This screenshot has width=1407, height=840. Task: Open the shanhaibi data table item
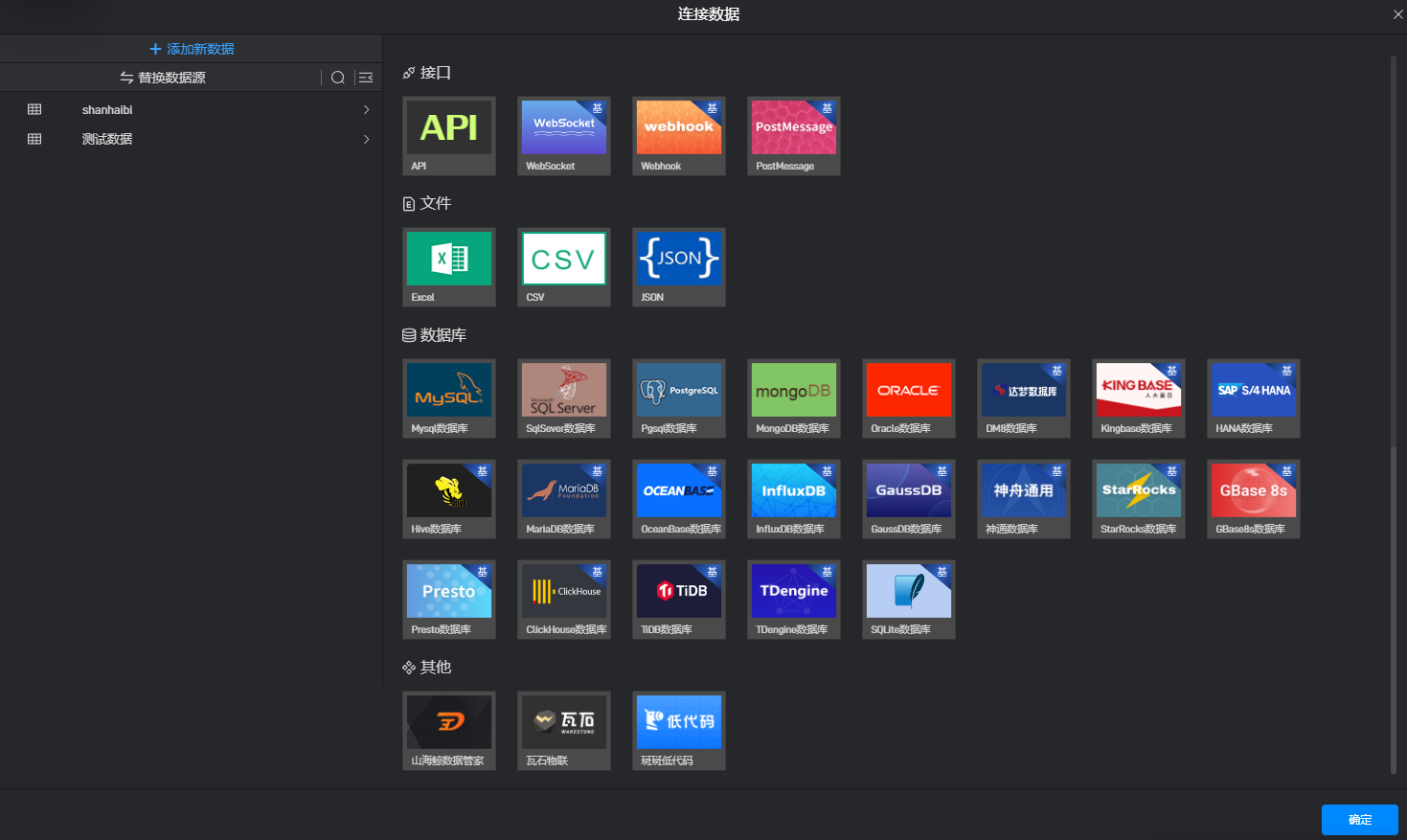(x=107, y=110)
